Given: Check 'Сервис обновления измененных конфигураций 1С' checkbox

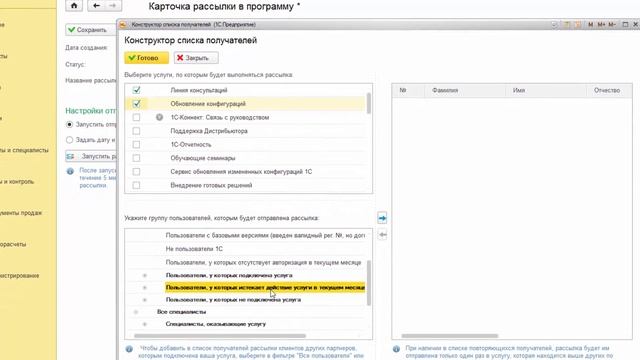Looking at the screenshot, I should (x=136, y=172).
